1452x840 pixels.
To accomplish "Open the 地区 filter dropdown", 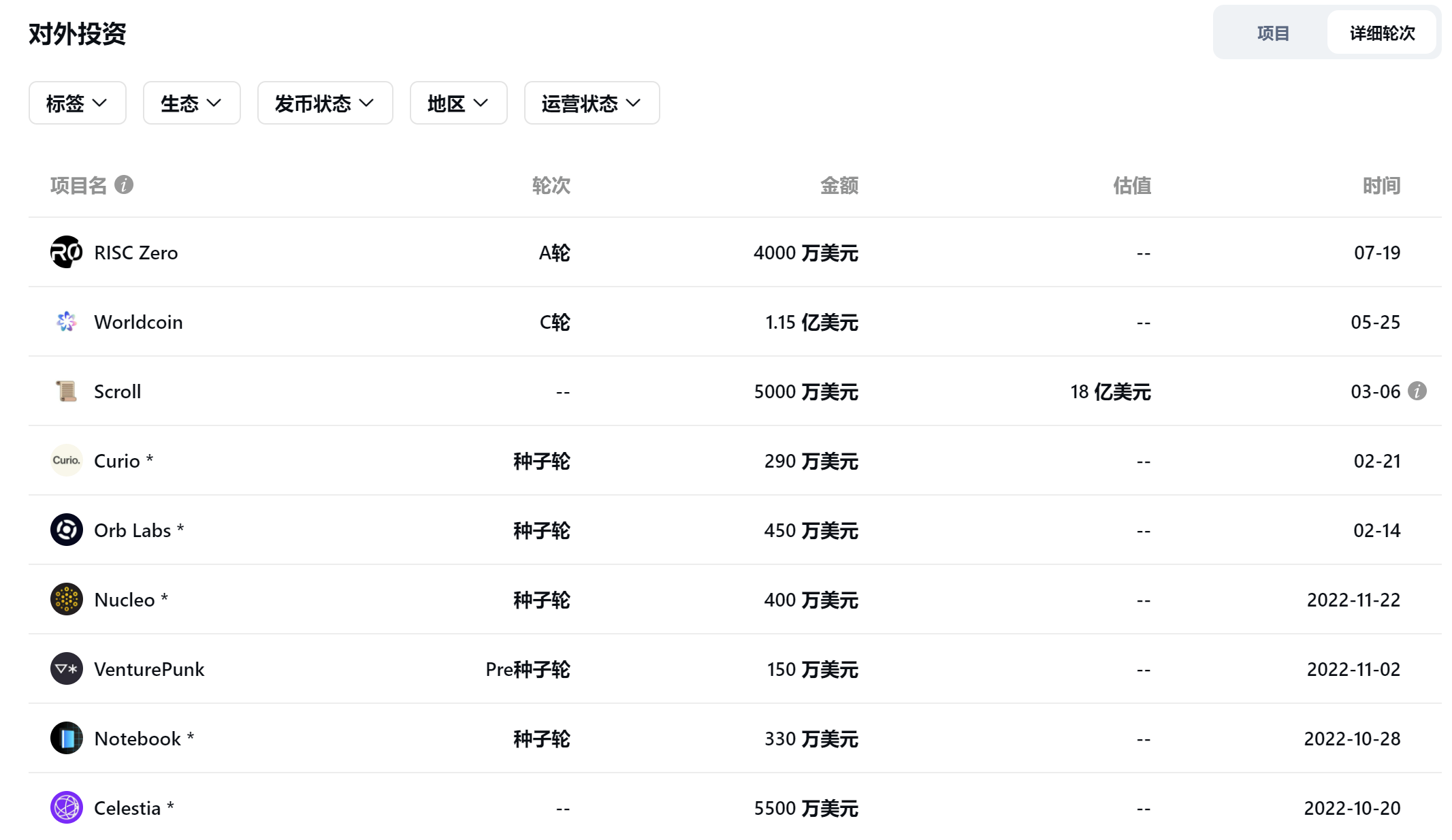I will 459,103.
